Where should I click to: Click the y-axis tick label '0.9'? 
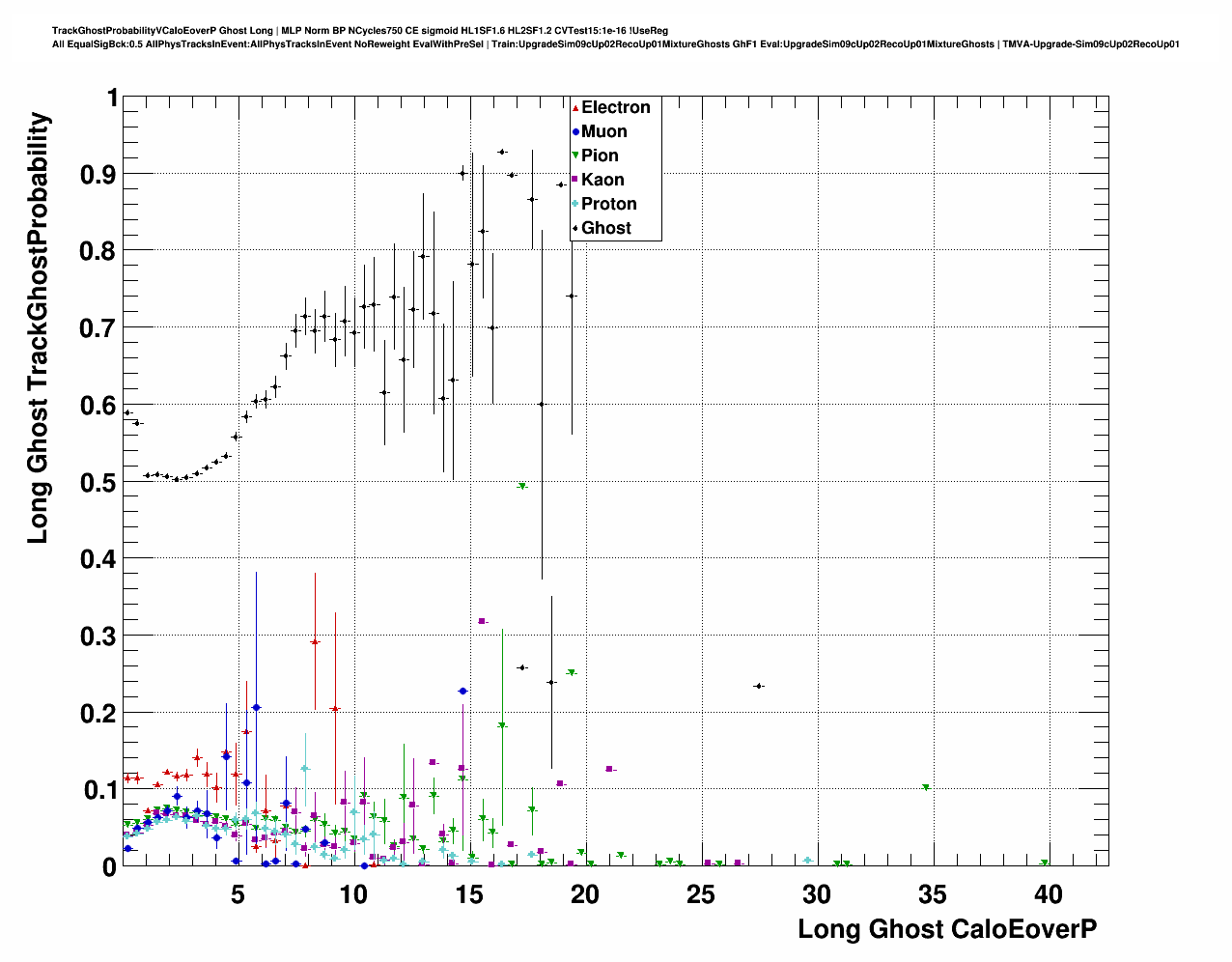pyautogui.click(x=98, y=175)
